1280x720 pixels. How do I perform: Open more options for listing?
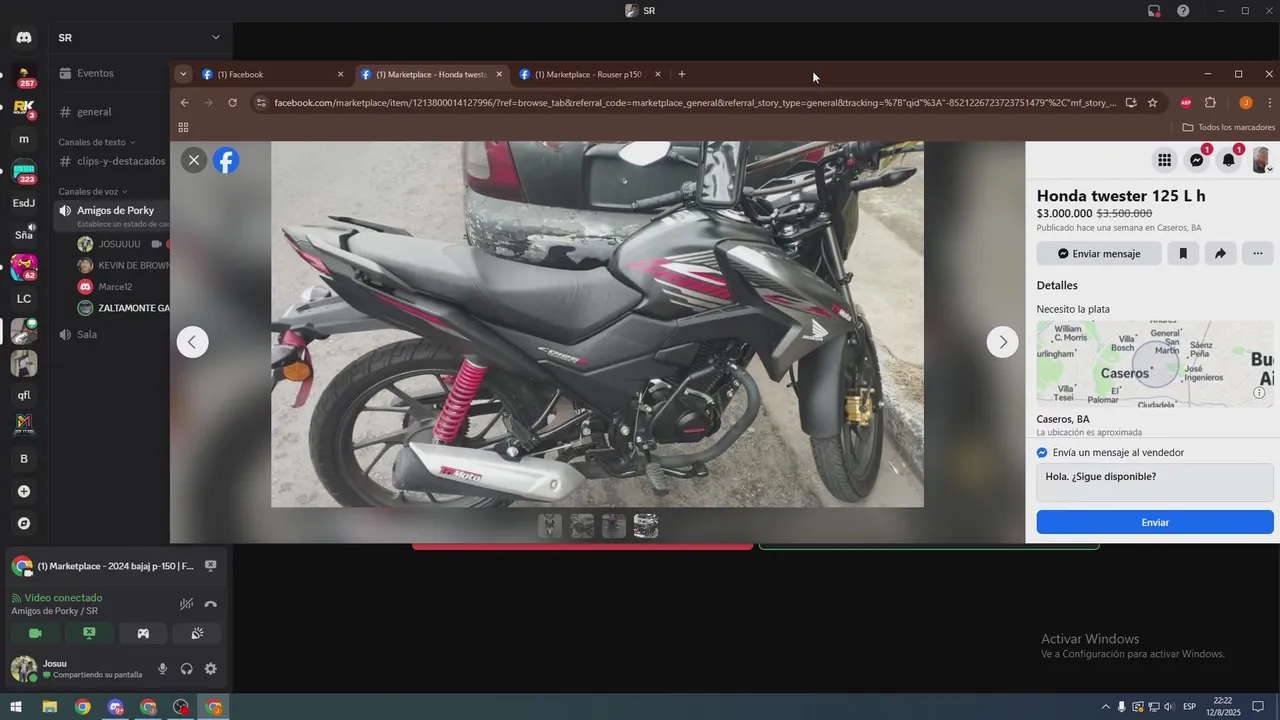(1258, 254)
